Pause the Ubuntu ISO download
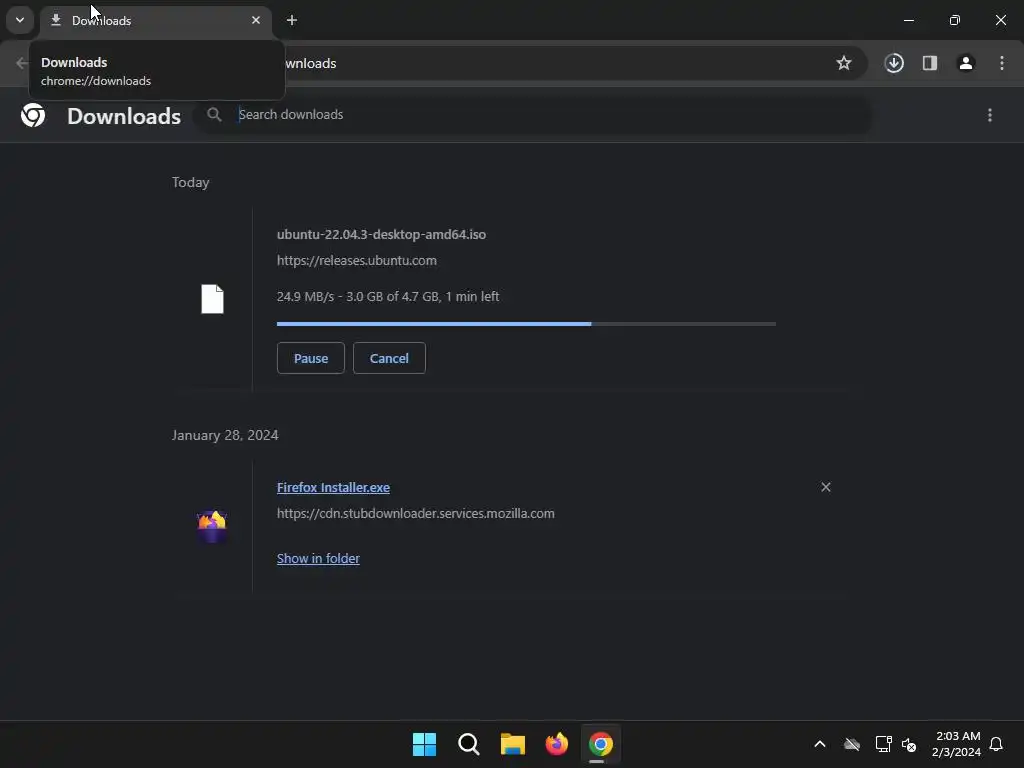This screenshot has width=1024, height=768. point(311,359)
